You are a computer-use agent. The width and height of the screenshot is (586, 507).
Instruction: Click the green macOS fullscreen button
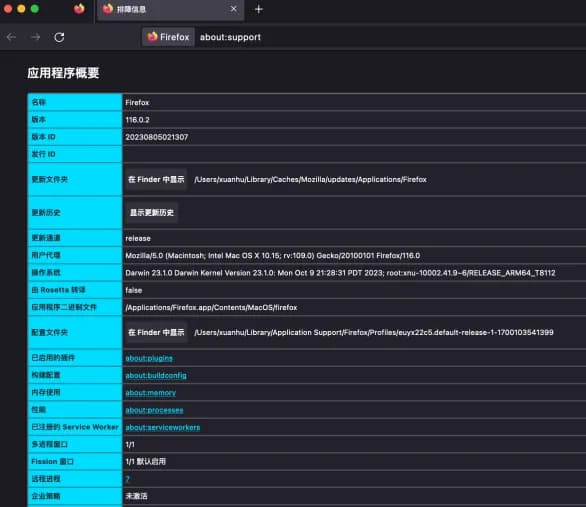click(x=35, y=9)
